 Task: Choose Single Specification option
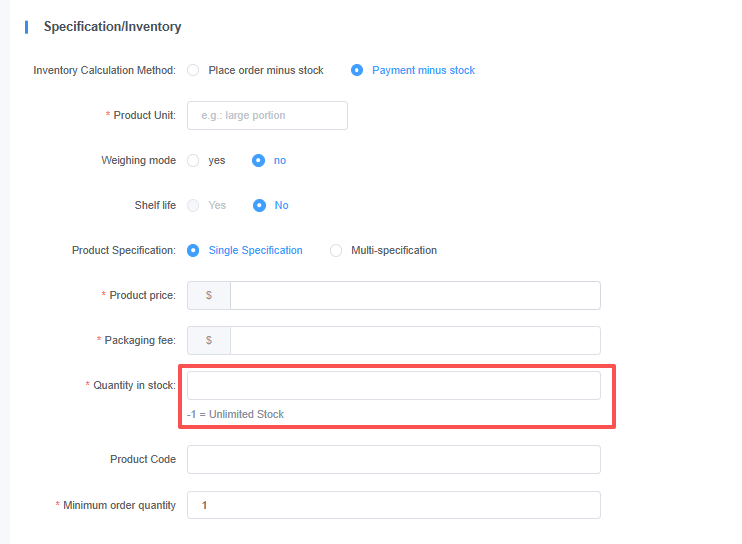pyautogui.click(x=194, y=251)
